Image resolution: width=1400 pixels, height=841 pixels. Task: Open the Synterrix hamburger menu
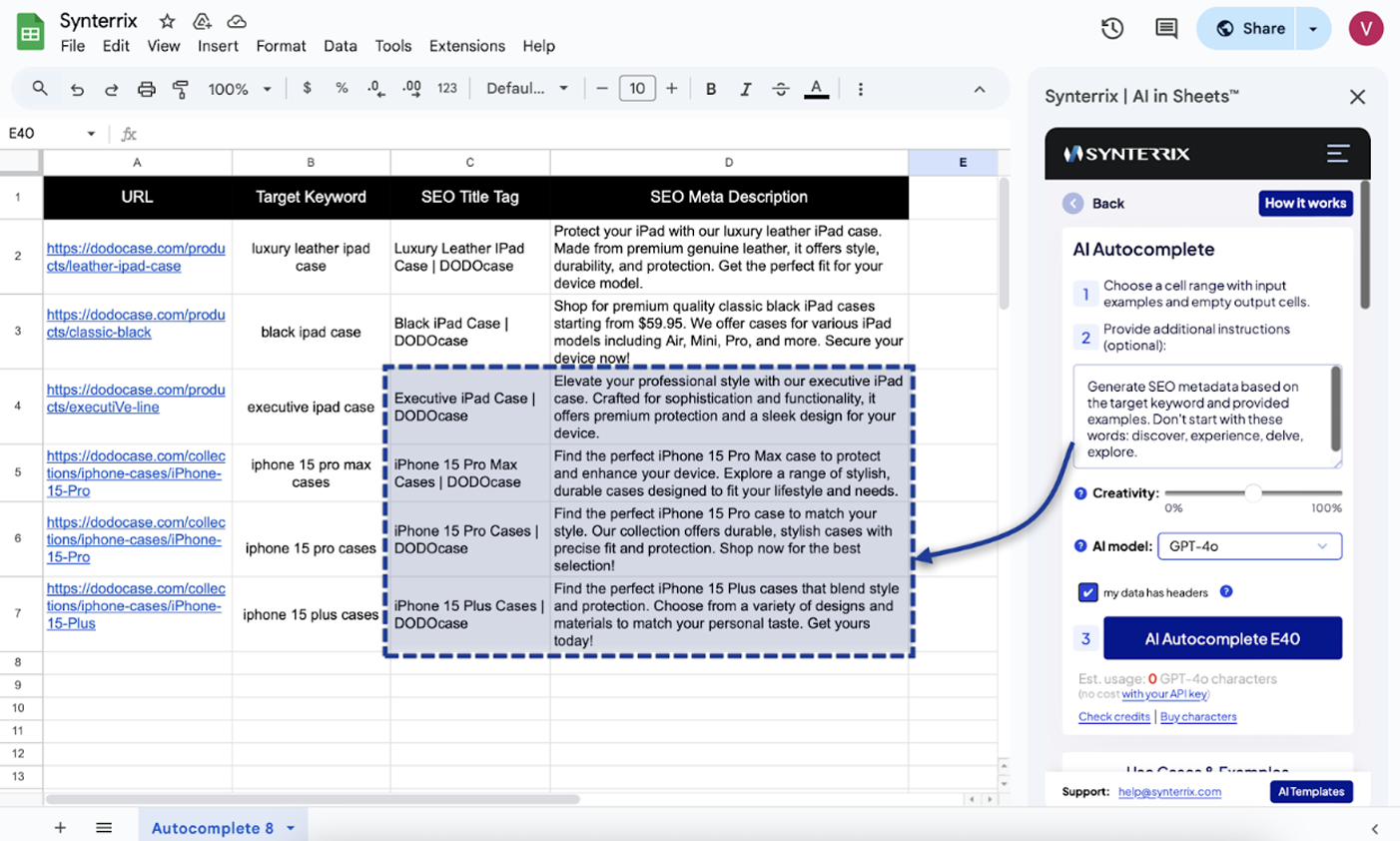1337,153
